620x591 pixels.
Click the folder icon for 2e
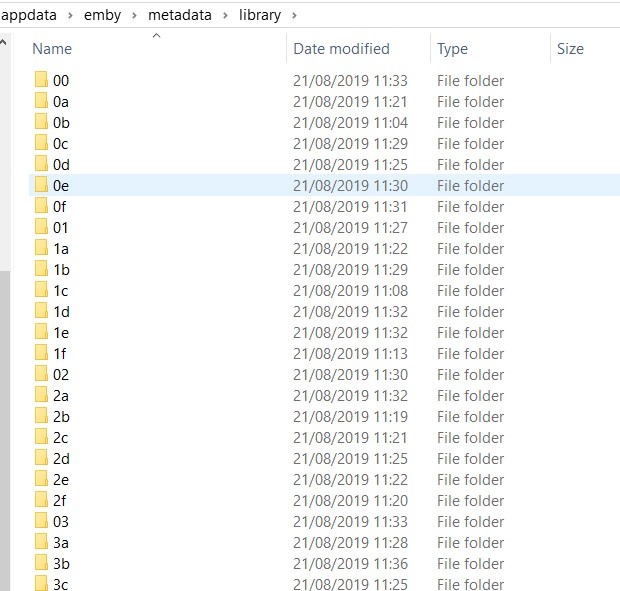tap(41, 478)
